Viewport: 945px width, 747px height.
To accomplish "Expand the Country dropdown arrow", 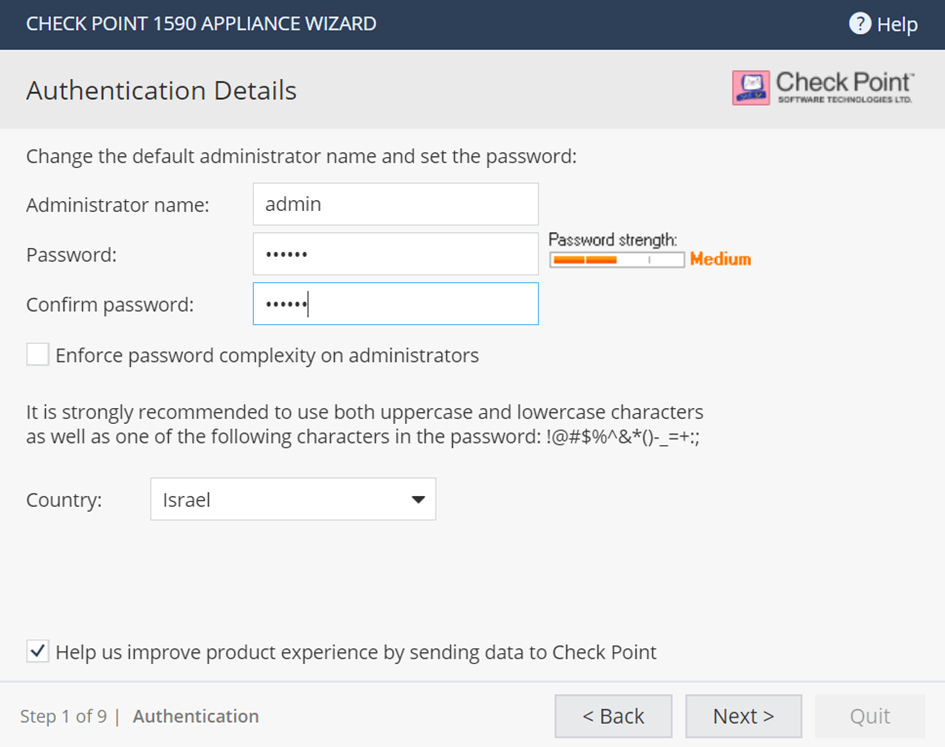I will coord(418,499).
